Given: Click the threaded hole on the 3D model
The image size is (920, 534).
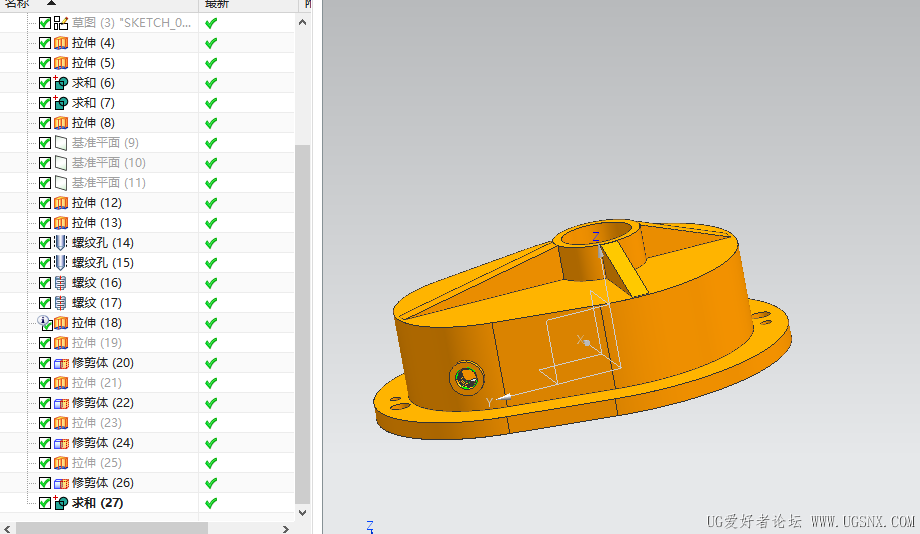Looking at the screenshot, I should click(466, 377).
